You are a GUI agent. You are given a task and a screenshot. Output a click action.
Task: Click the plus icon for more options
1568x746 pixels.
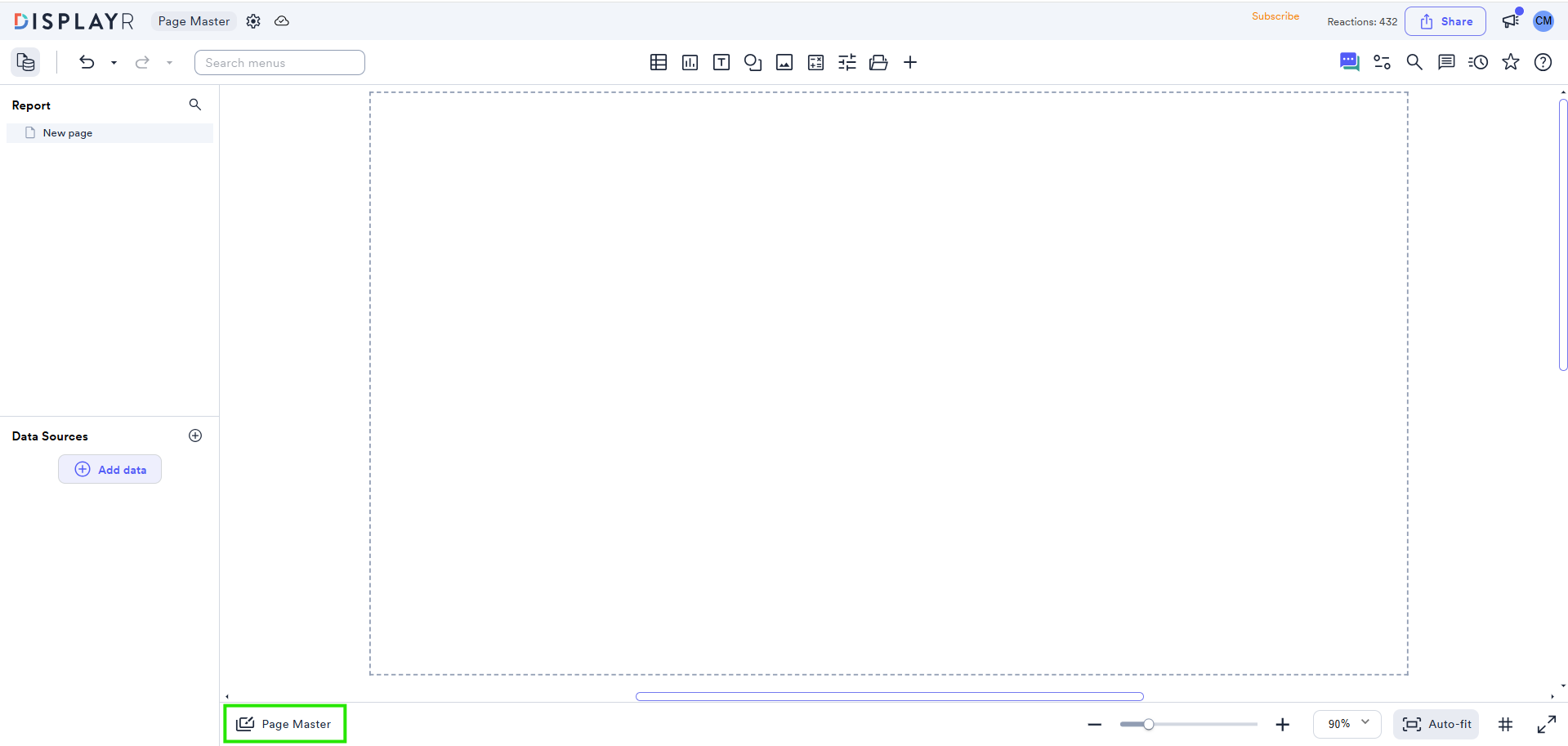coord(910,62)
